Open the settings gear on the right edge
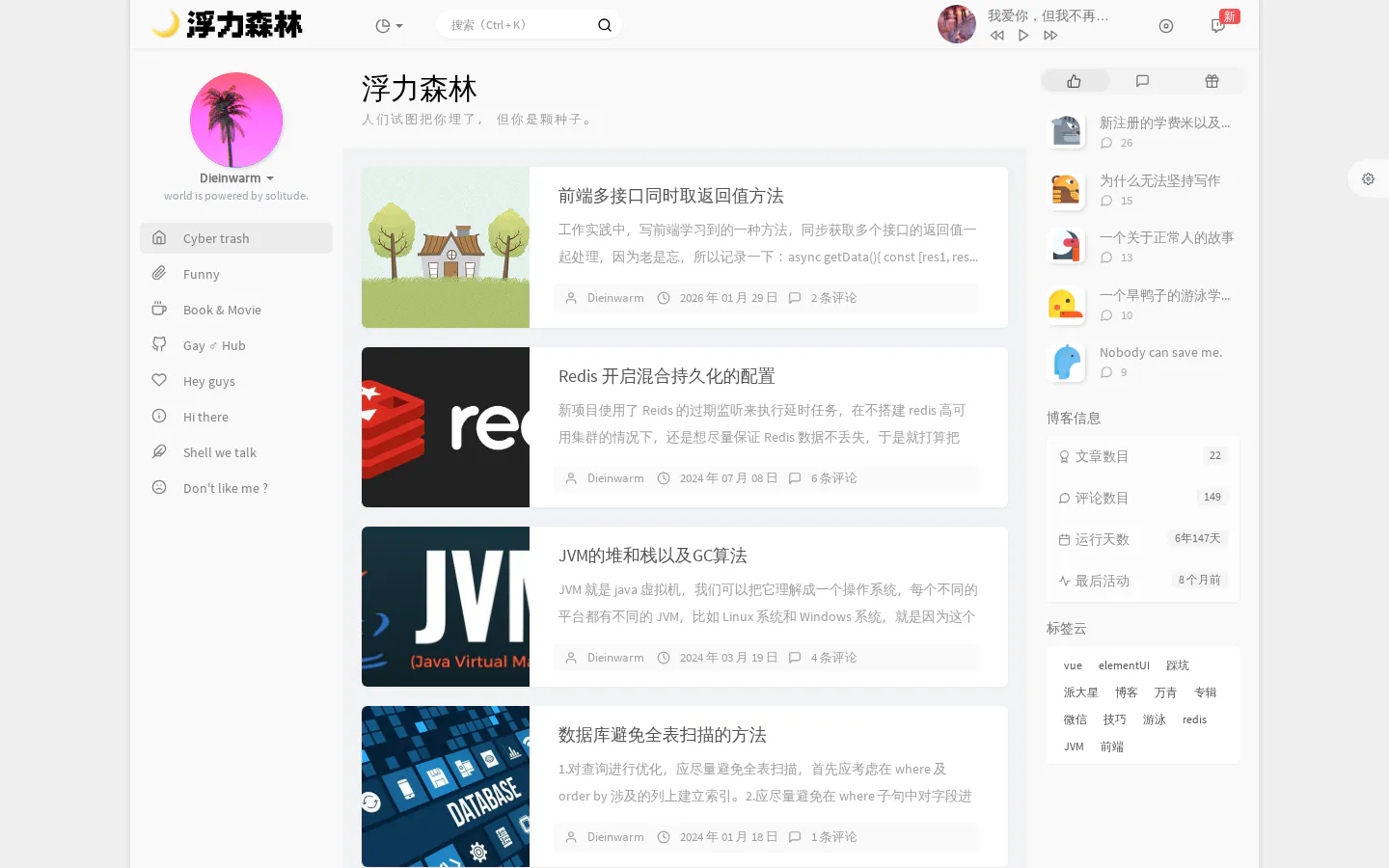This screenshot has height=868, width=1389. (x=1368, y=178)
